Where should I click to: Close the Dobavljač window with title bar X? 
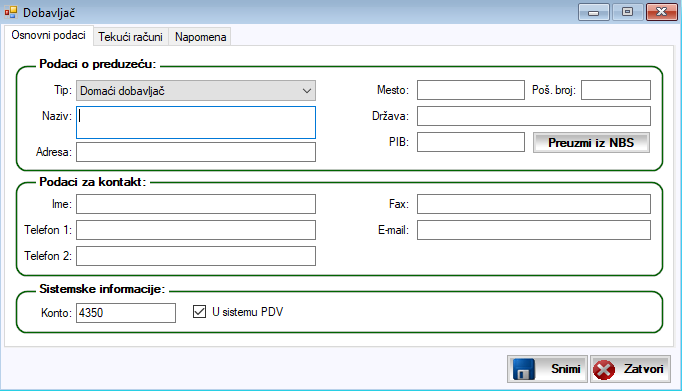coord(662,12)
